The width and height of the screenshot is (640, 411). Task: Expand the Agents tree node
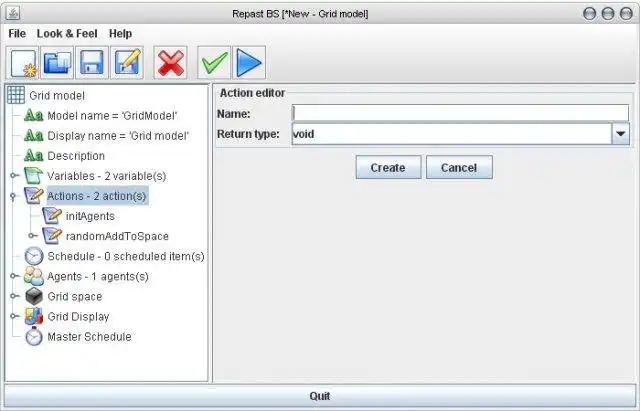point(14,276)
